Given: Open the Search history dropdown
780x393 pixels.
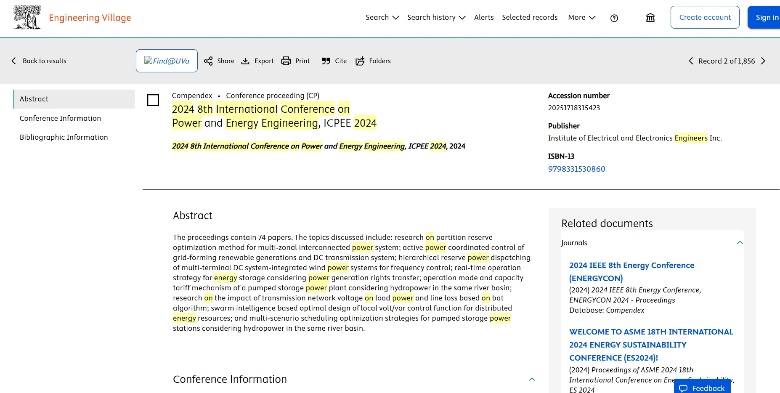Looking at the screenshot, I should tap(436, 17).
